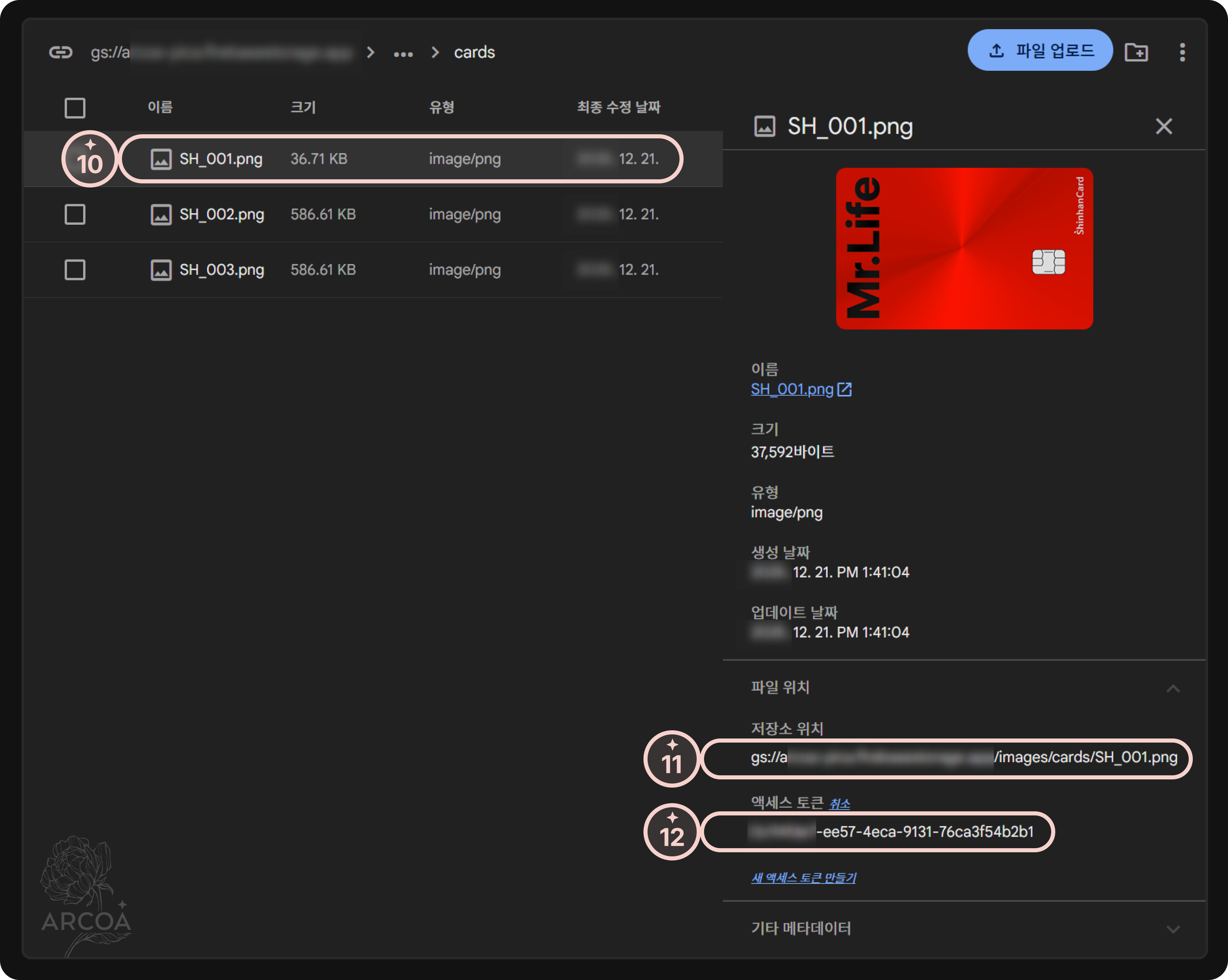Image resolution: width=1228 pixels, height=980 pixels.
Task: Click the cards breadcrumb folder
Action: coord(474,52)
